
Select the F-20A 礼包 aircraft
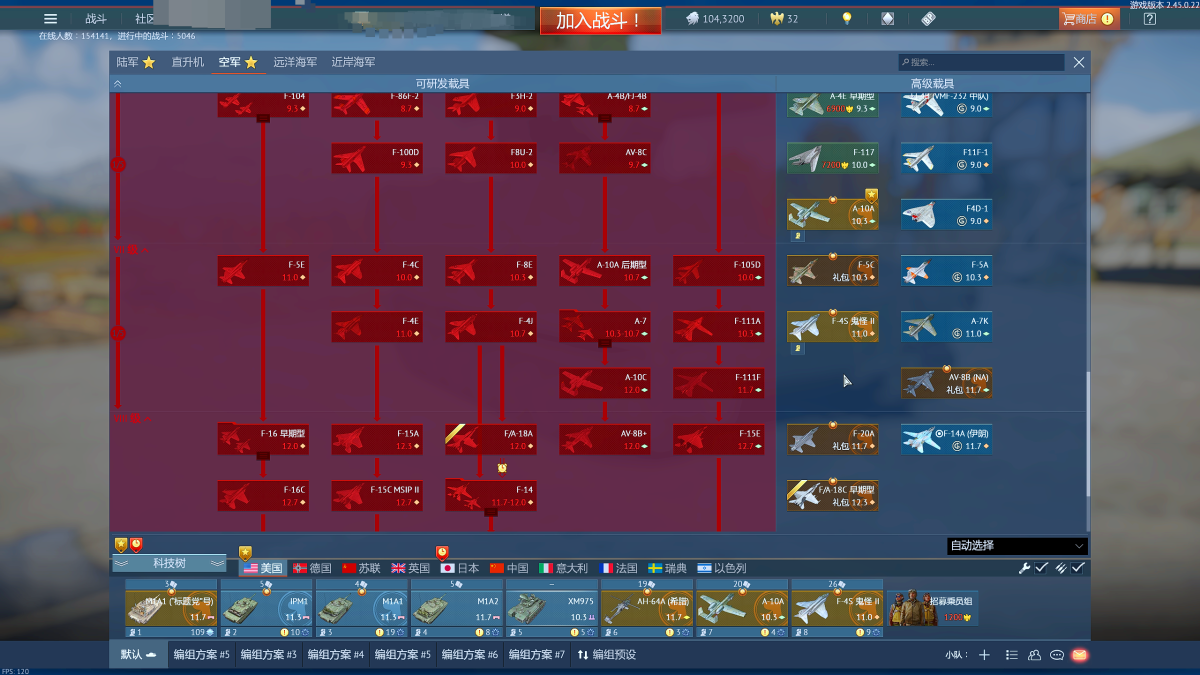coord(833,439)
